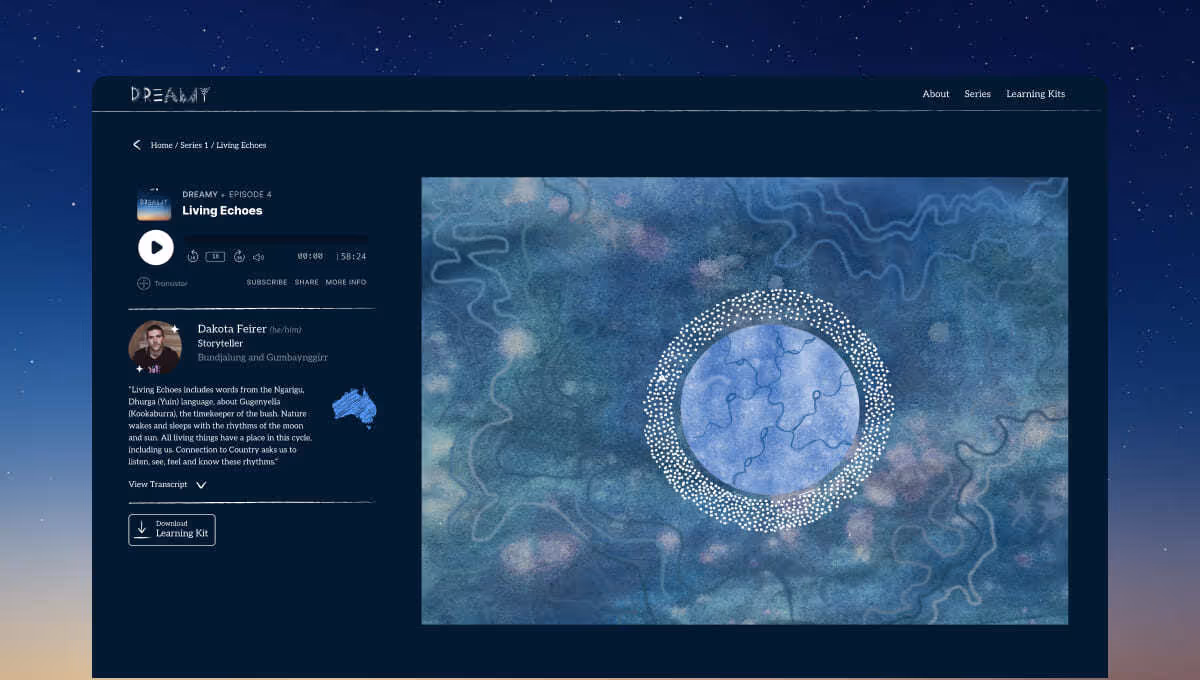The width and height of the screenshot is (1200, 680).
Task: Click the Dreamy logo in the header
Action: tap(170, 94)
